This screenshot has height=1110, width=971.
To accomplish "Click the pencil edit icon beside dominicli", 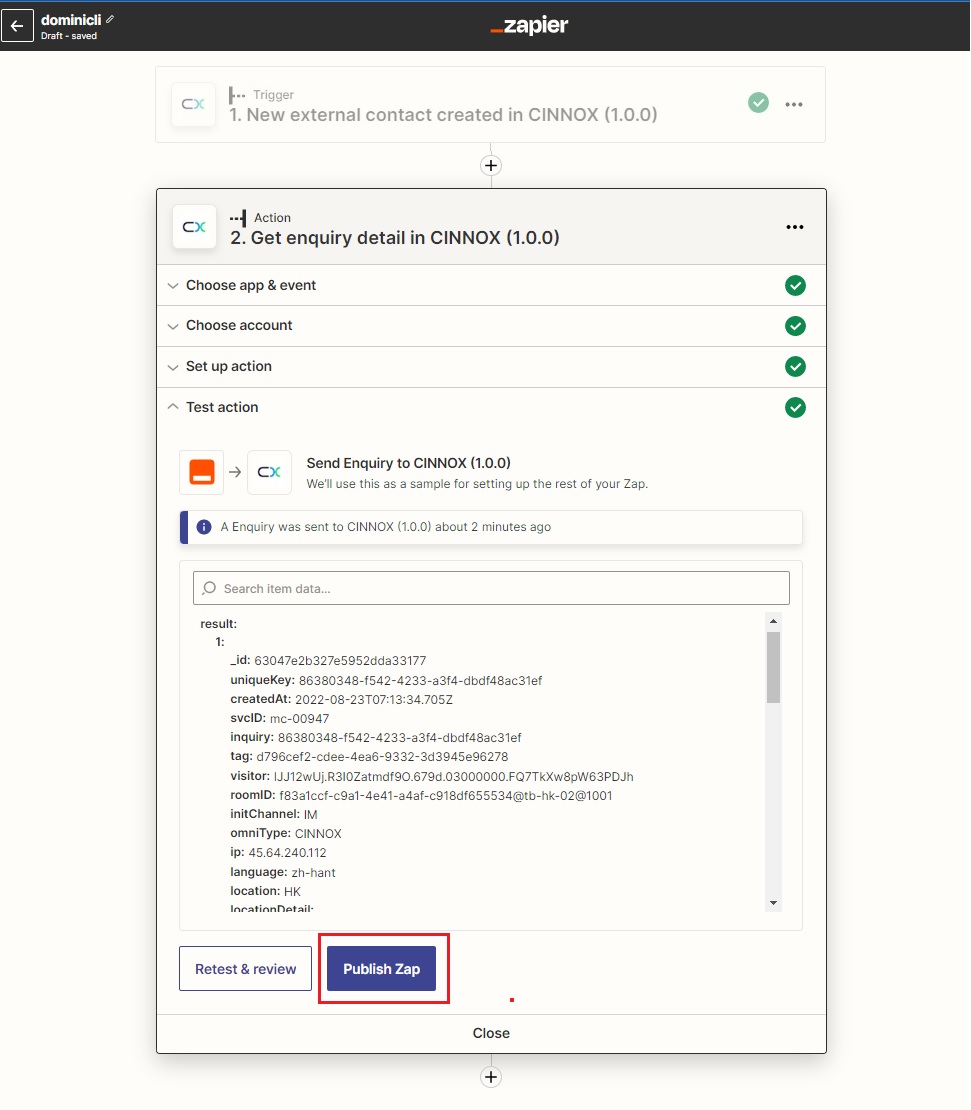I will pyautogui.click(x=110, y=19).
